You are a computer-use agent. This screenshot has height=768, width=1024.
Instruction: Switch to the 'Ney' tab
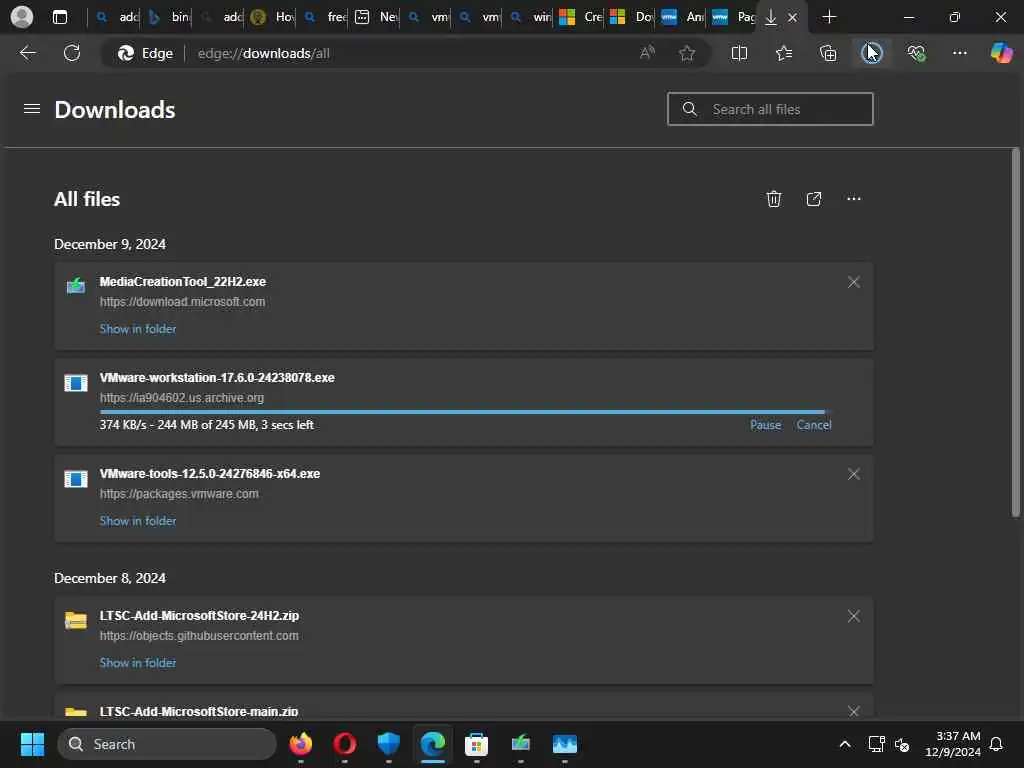tap(377, 17)
